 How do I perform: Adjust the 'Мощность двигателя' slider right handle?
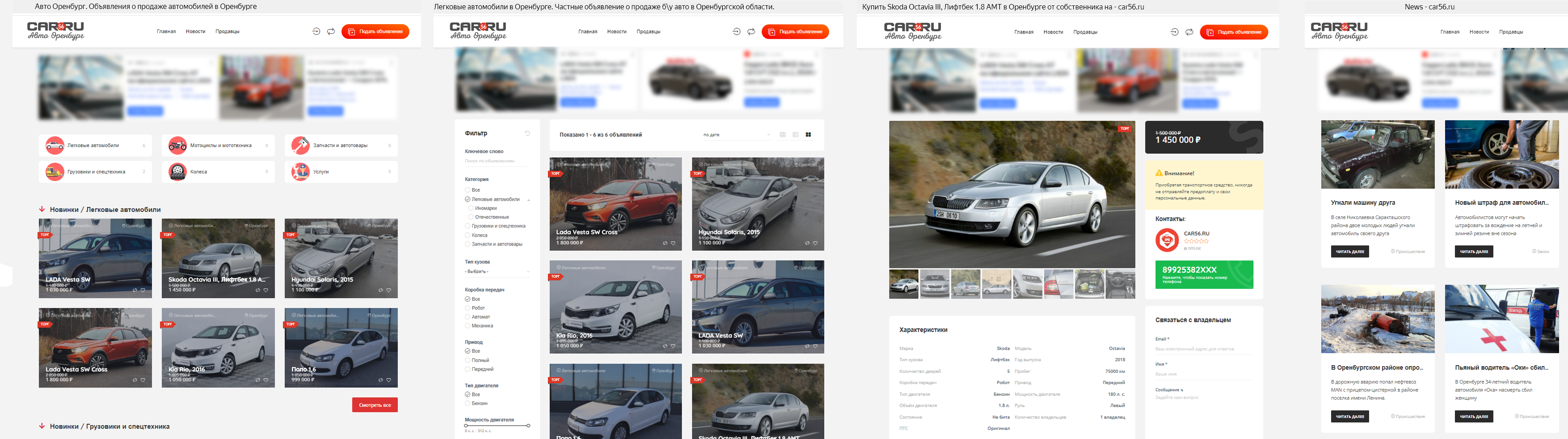[528, 426]
